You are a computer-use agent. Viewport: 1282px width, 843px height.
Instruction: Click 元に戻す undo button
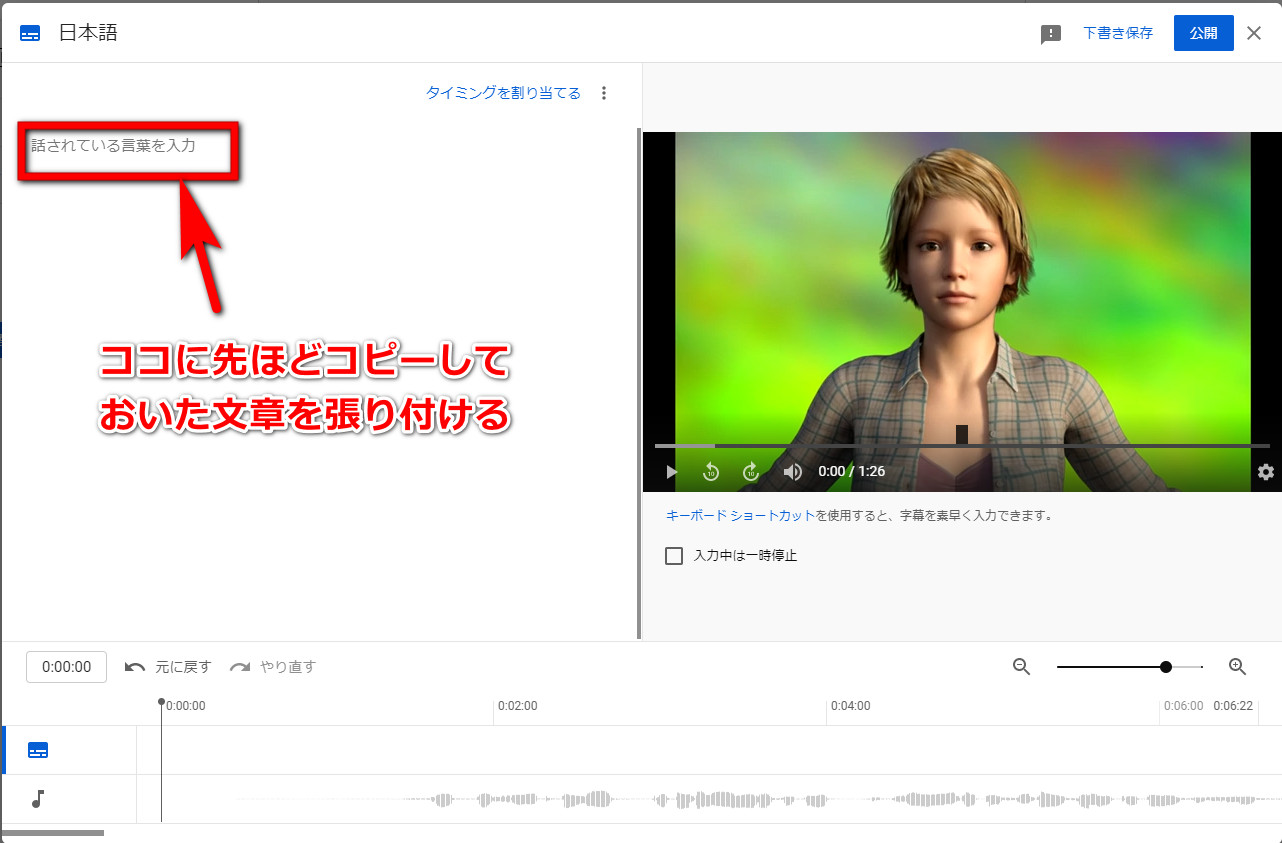(x=168, y=667)
